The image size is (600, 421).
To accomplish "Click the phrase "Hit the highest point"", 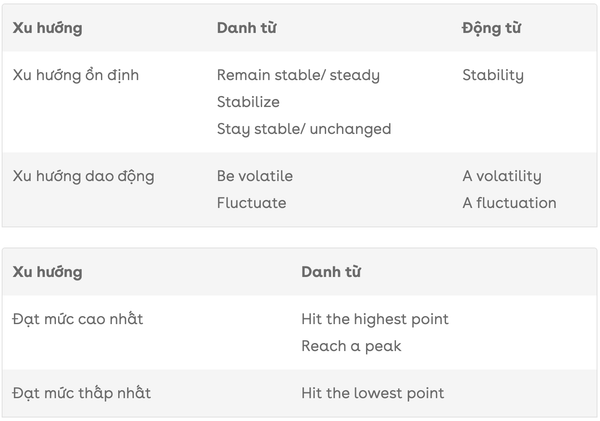I will (x=375, y=319).
